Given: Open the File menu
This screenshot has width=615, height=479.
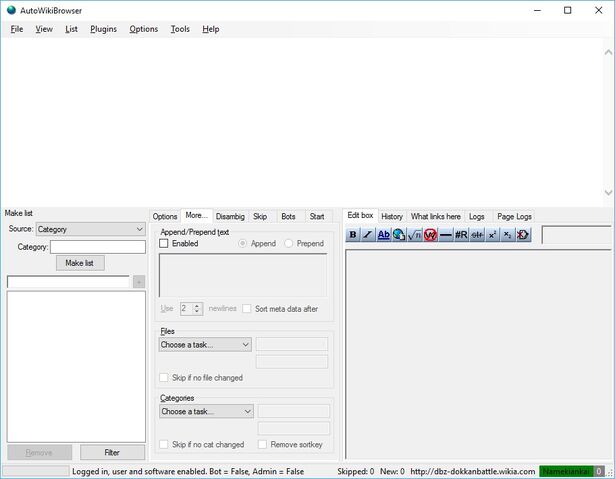Looking at the screenshot, I should (17, 29).
